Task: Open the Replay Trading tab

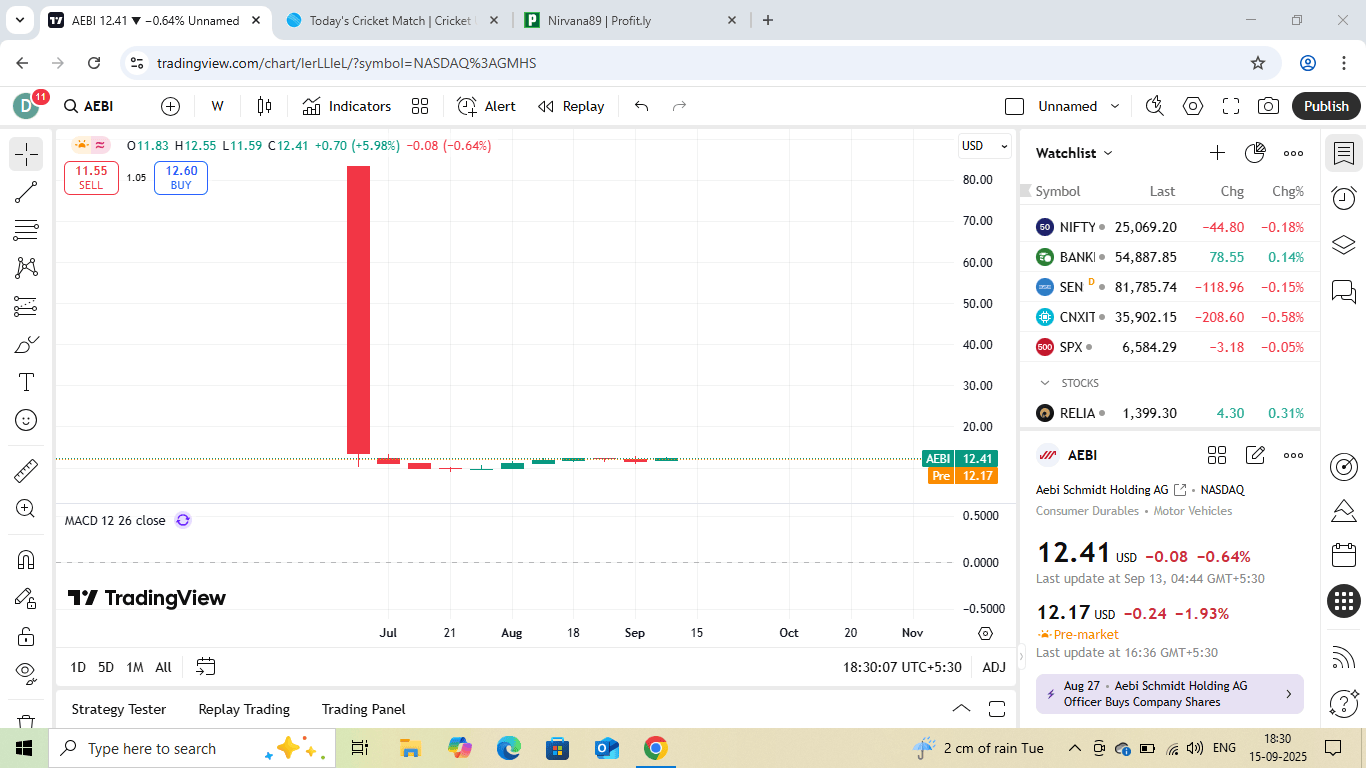Action: [244, 709]
